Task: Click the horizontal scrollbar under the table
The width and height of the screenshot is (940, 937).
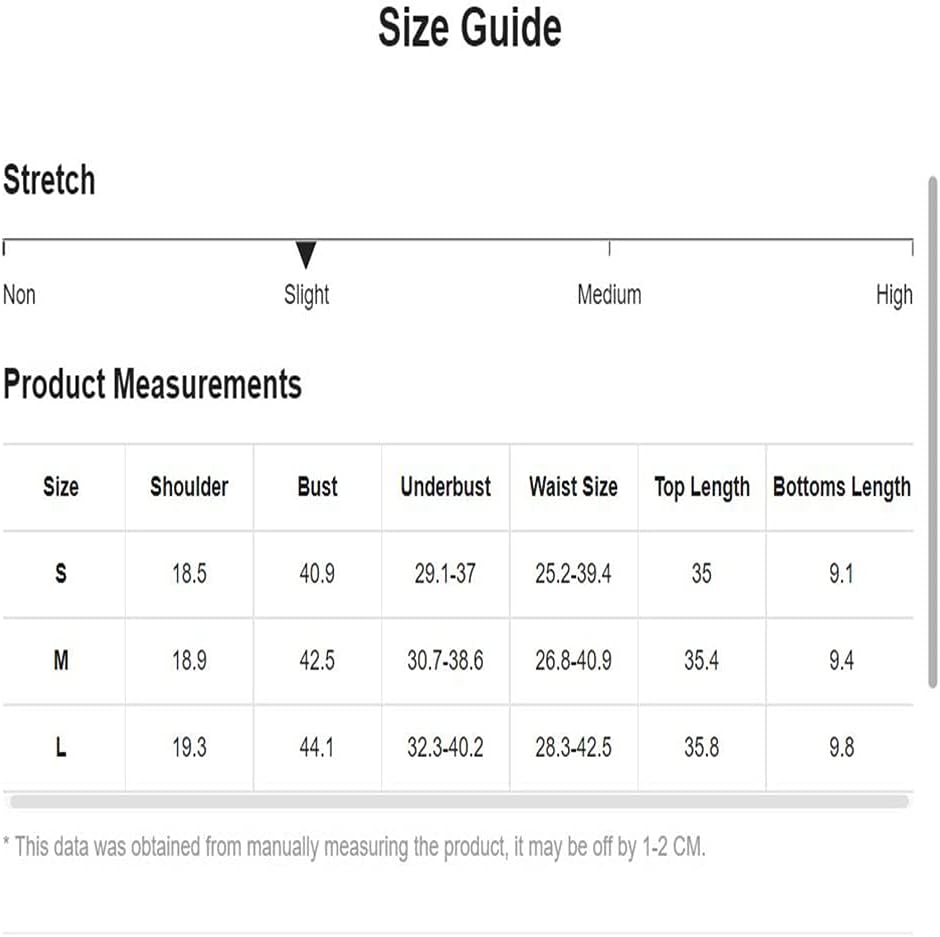Action: pyautogui.click(x=458, y=801)
